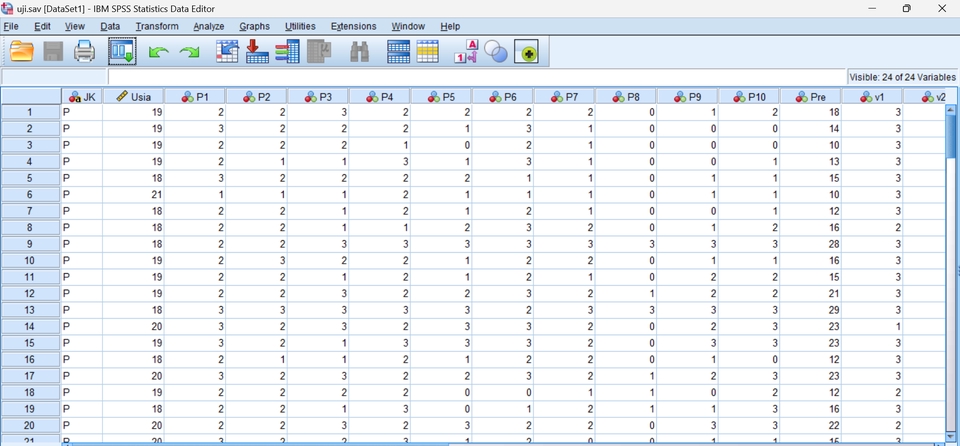Viewport: 960px width, 446px height.
Task: Click the cell editor input bar above the grid
Action: [x=476, y=77]
